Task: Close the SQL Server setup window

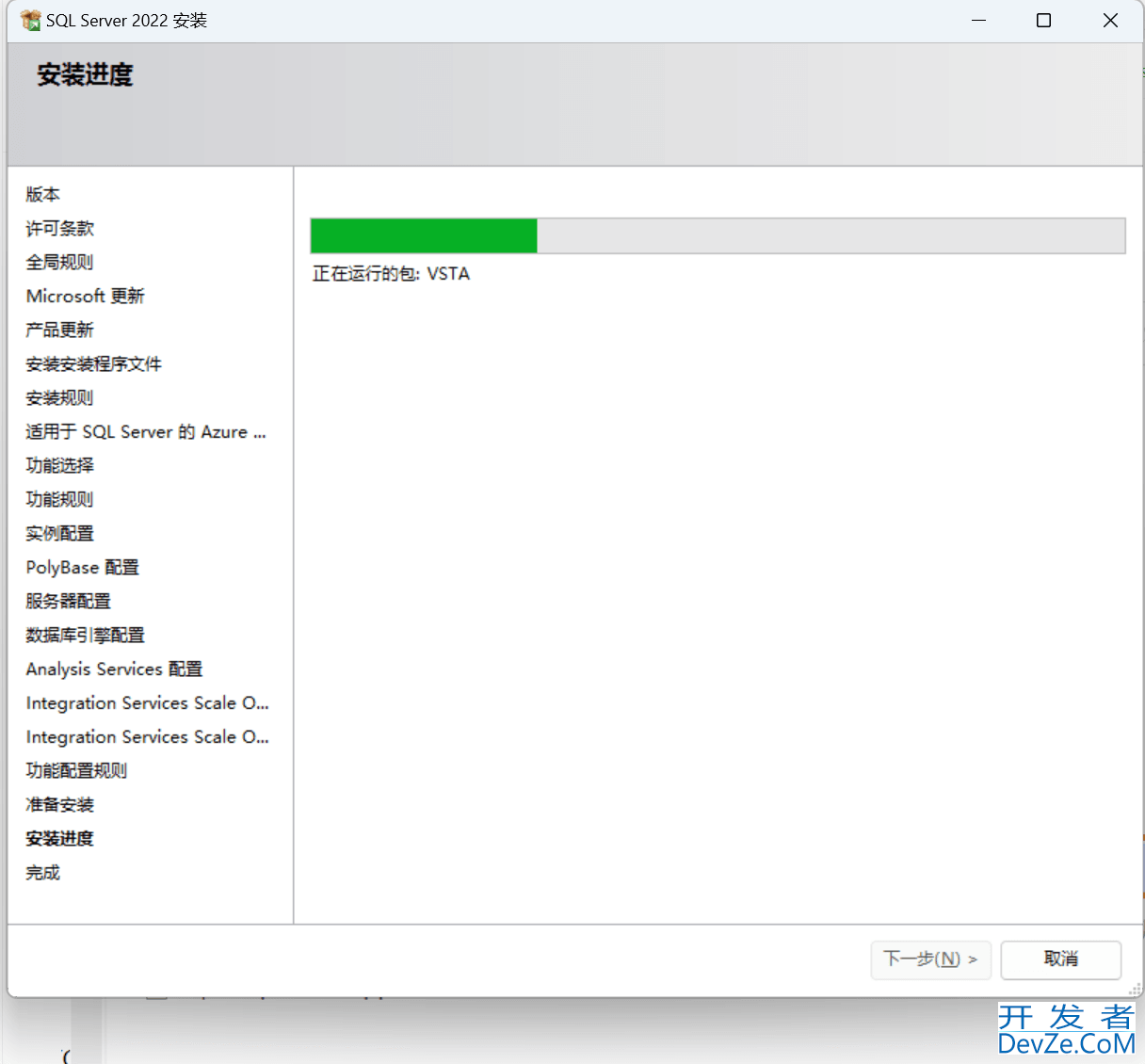Action: 1111,20
